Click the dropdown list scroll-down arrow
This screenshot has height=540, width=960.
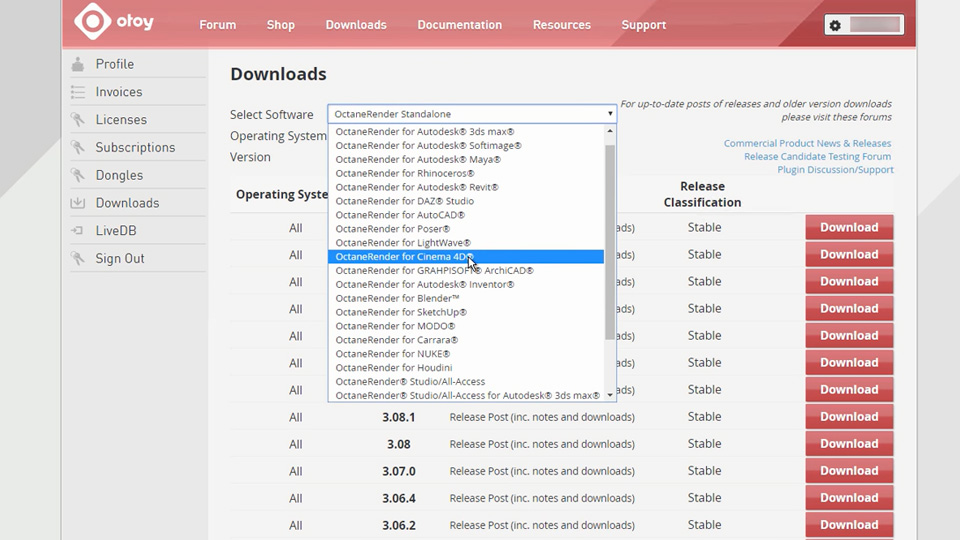[x=610, y=395]
